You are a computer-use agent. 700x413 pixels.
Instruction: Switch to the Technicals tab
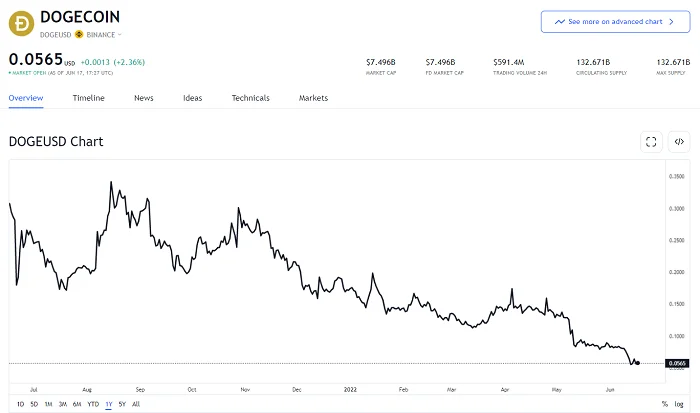(250, 98)
